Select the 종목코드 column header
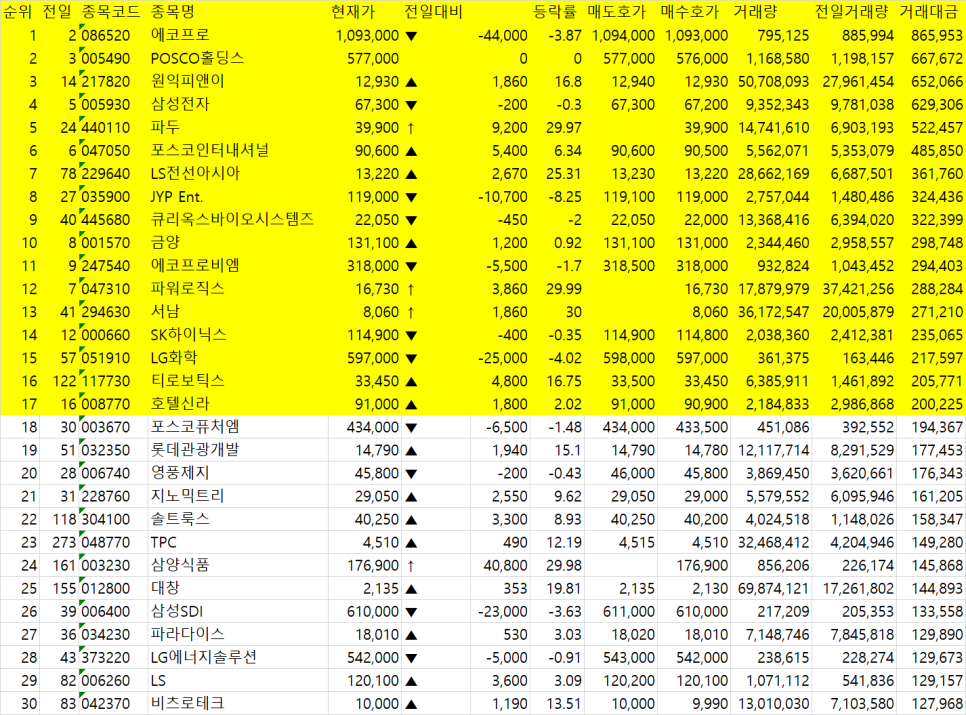 111,12
